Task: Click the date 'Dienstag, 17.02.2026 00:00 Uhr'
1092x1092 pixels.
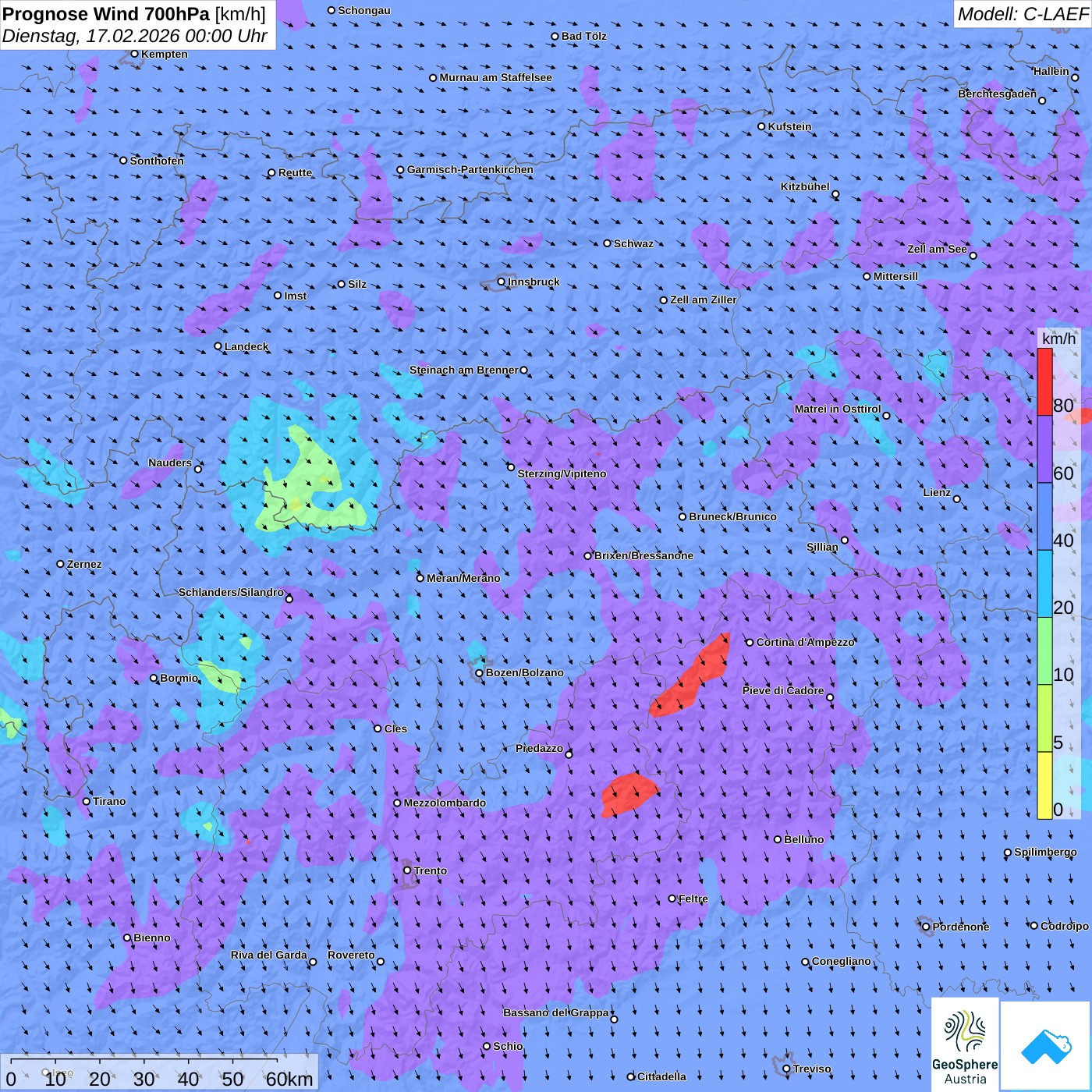Action: [135, 36]
